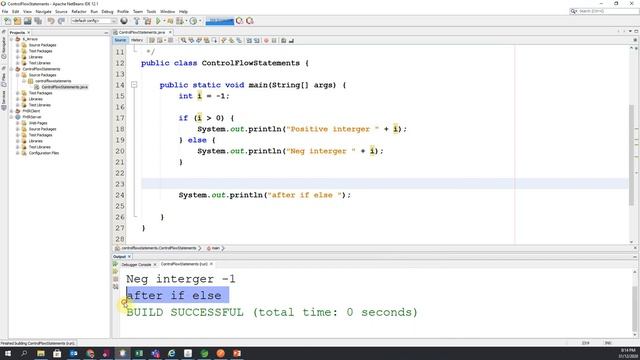This screenshot has width=640, height=360.
Task: Run the project with green play icon
Action: (158, 21)
